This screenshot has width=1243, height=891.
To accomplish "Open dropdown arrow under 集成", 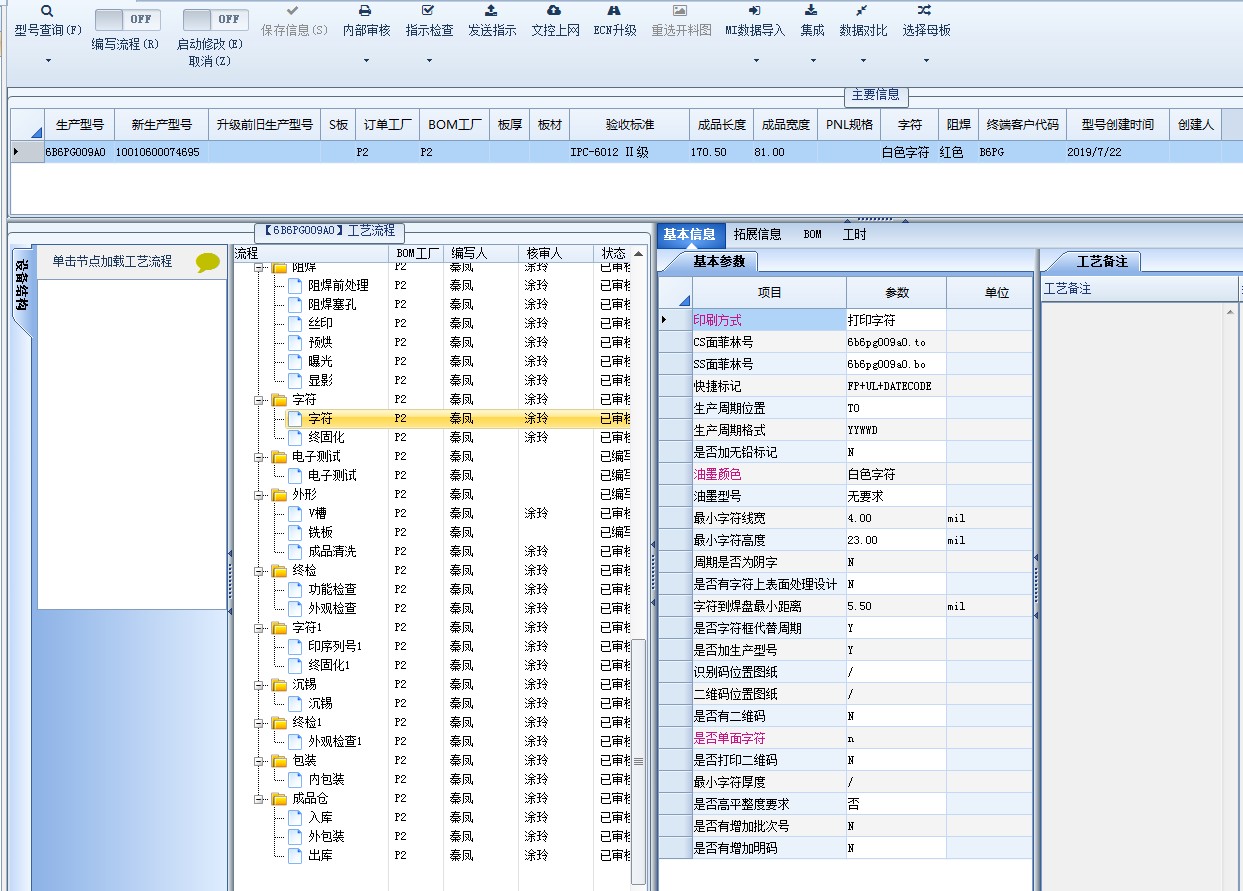I will (x=812, y=62).
